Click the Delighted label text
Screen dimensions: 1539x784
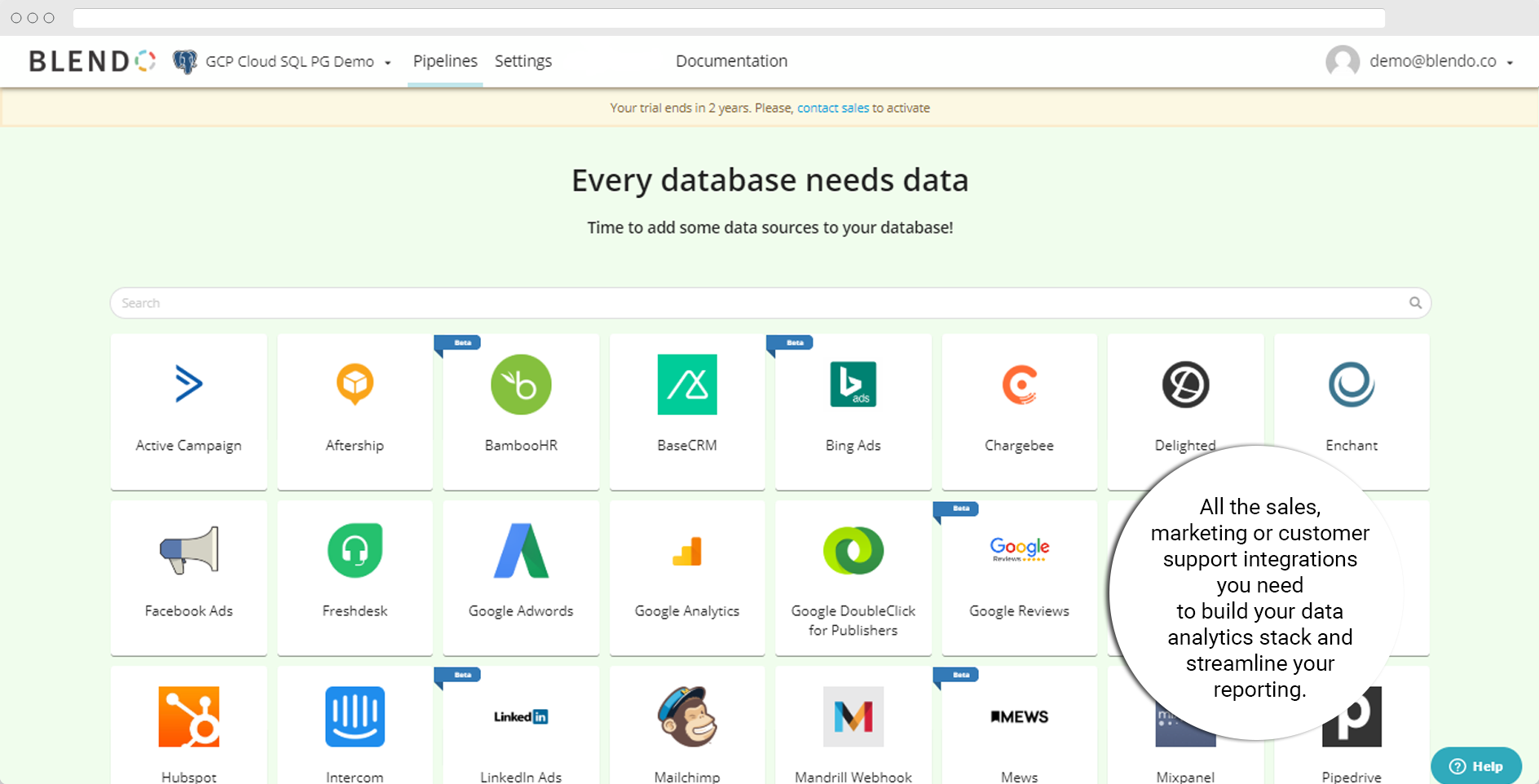tap(1185, 446)
